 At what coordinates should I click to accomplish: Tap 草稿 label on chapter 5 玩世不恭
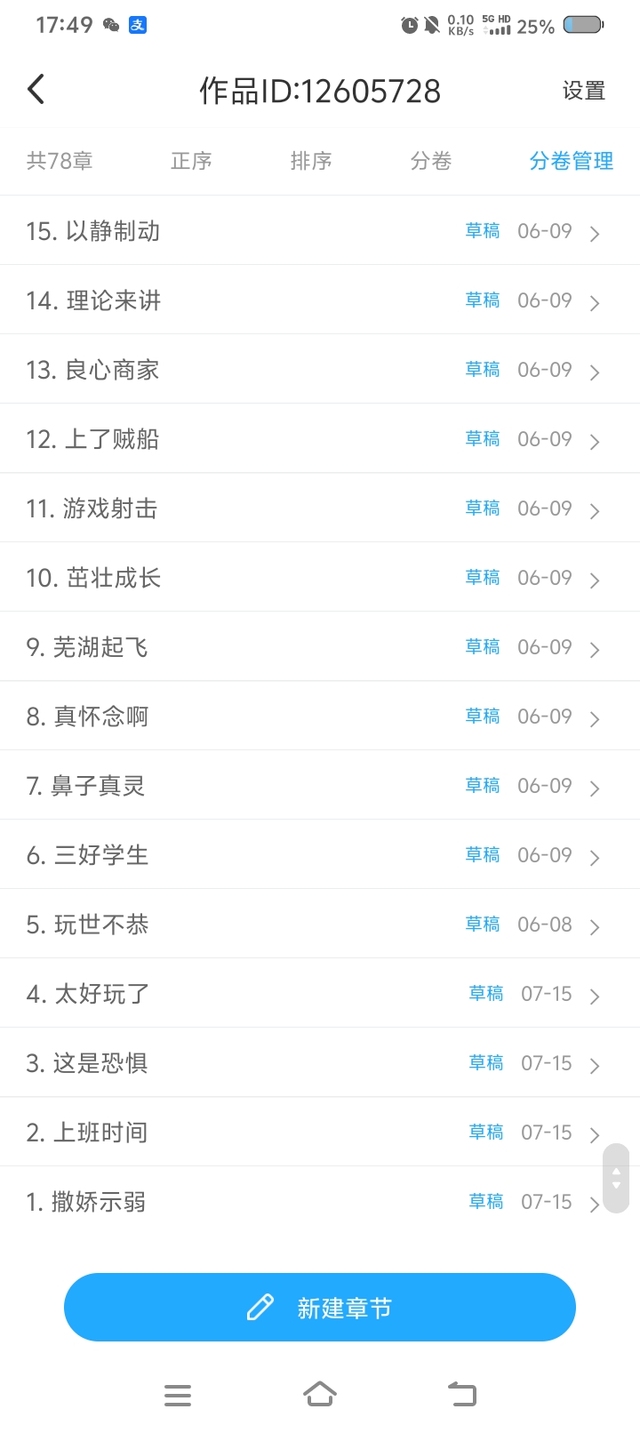click(x=482, y=924)
